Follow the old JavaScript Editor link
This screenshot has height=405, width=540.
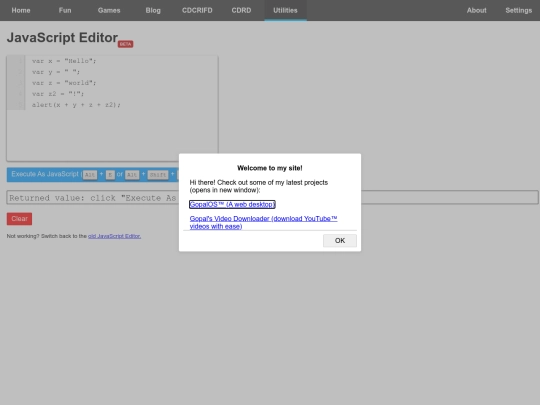(x=114, y=236)
